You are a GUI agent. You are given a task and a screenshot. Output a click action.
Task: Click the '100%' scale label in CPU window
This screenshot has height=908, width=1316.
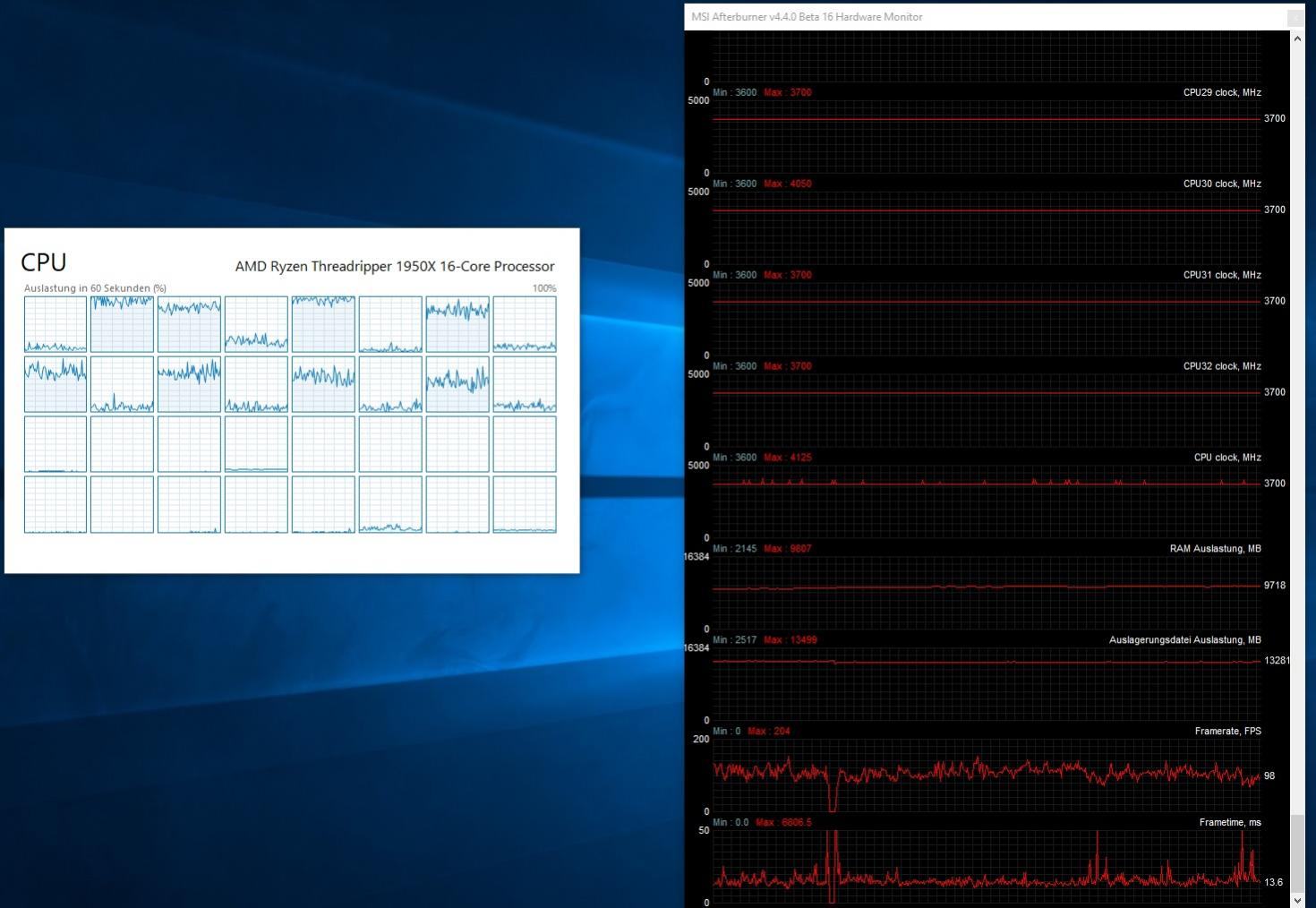[544, 288]
